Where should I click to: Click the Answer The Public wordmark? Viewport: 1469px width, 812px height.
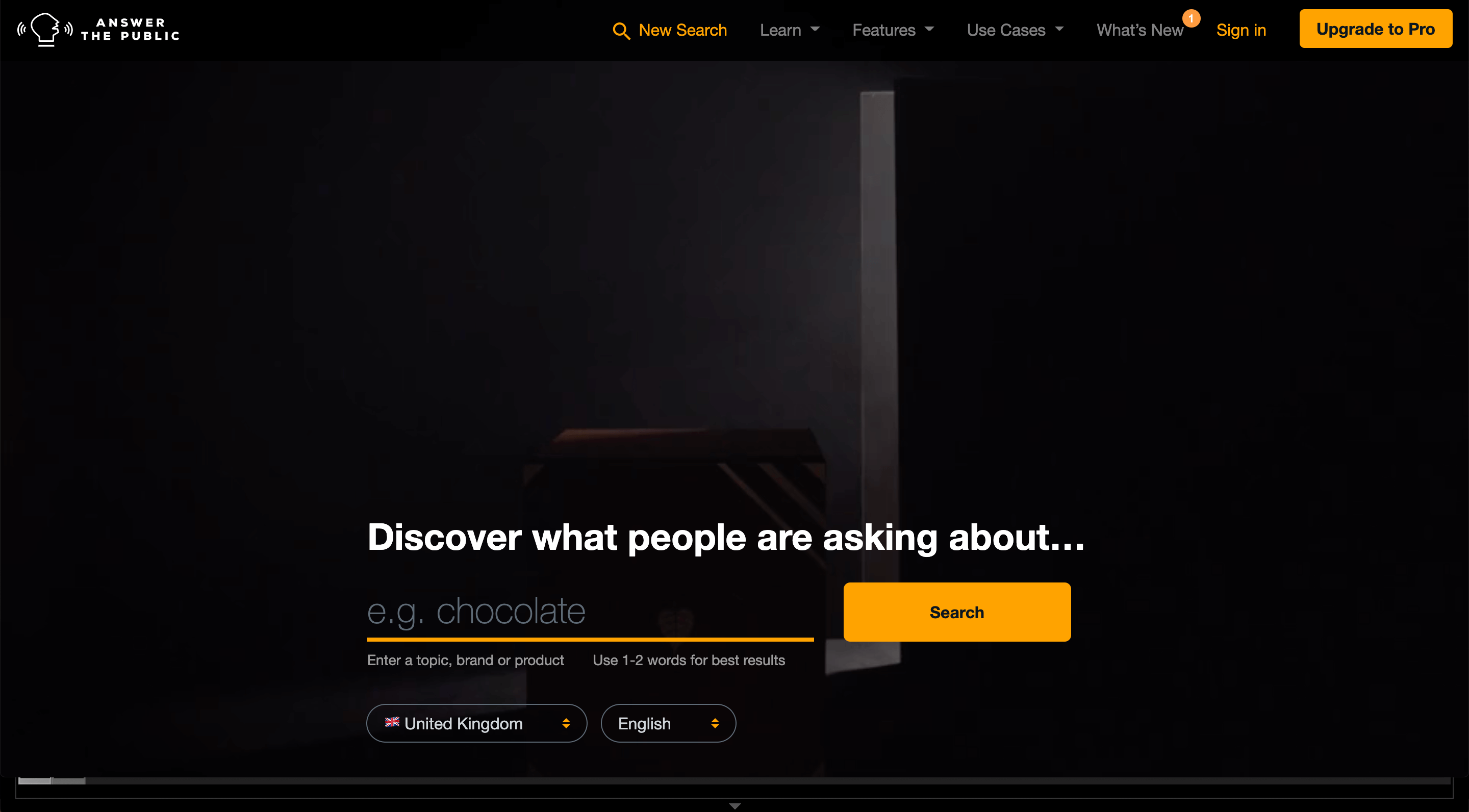point(130,29)
